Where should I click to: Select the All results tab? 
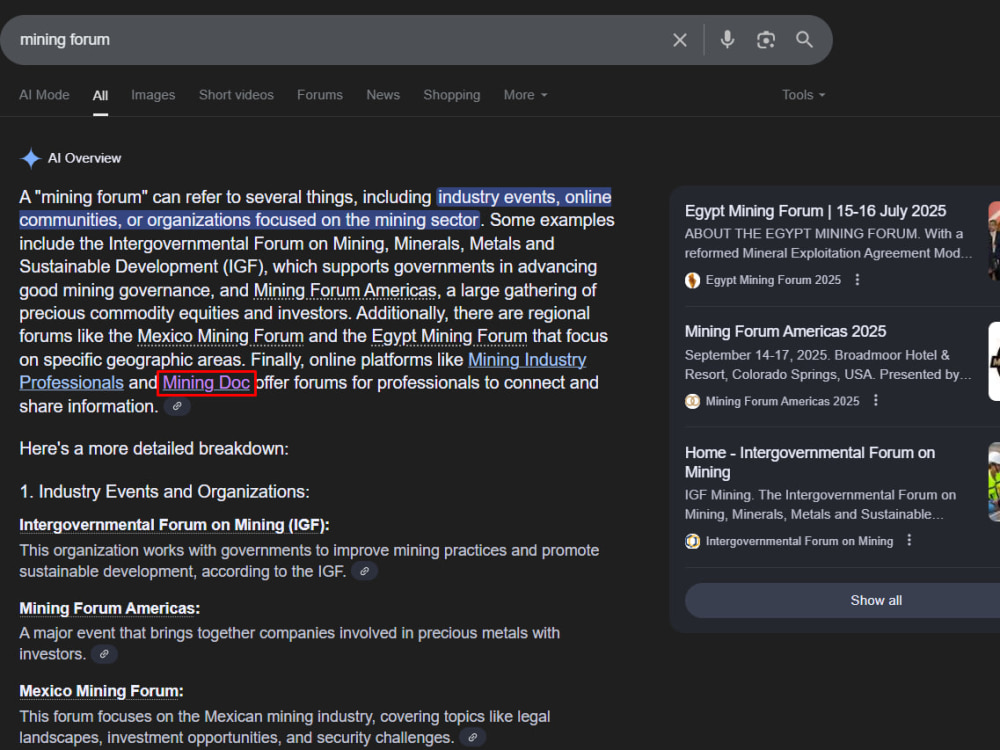100,96
